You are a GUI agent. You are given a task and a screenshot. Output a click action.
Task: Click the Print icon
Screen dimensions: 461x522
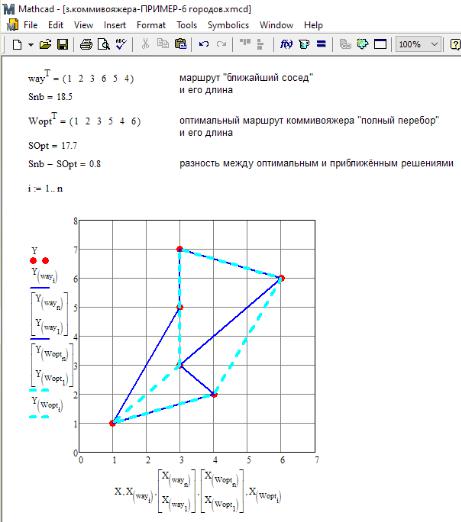[86, 44]
